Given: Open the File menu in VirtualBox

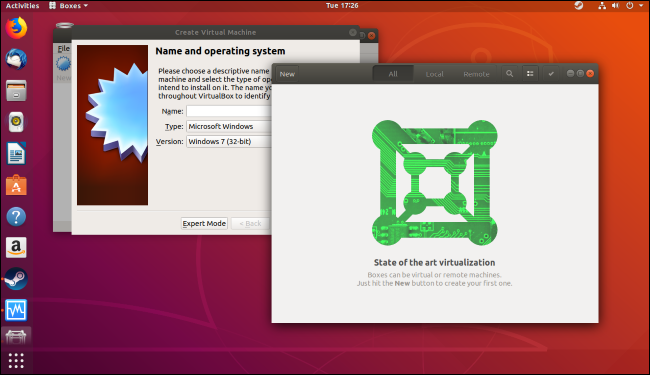Looking at the screenshot, I should 63,48.
